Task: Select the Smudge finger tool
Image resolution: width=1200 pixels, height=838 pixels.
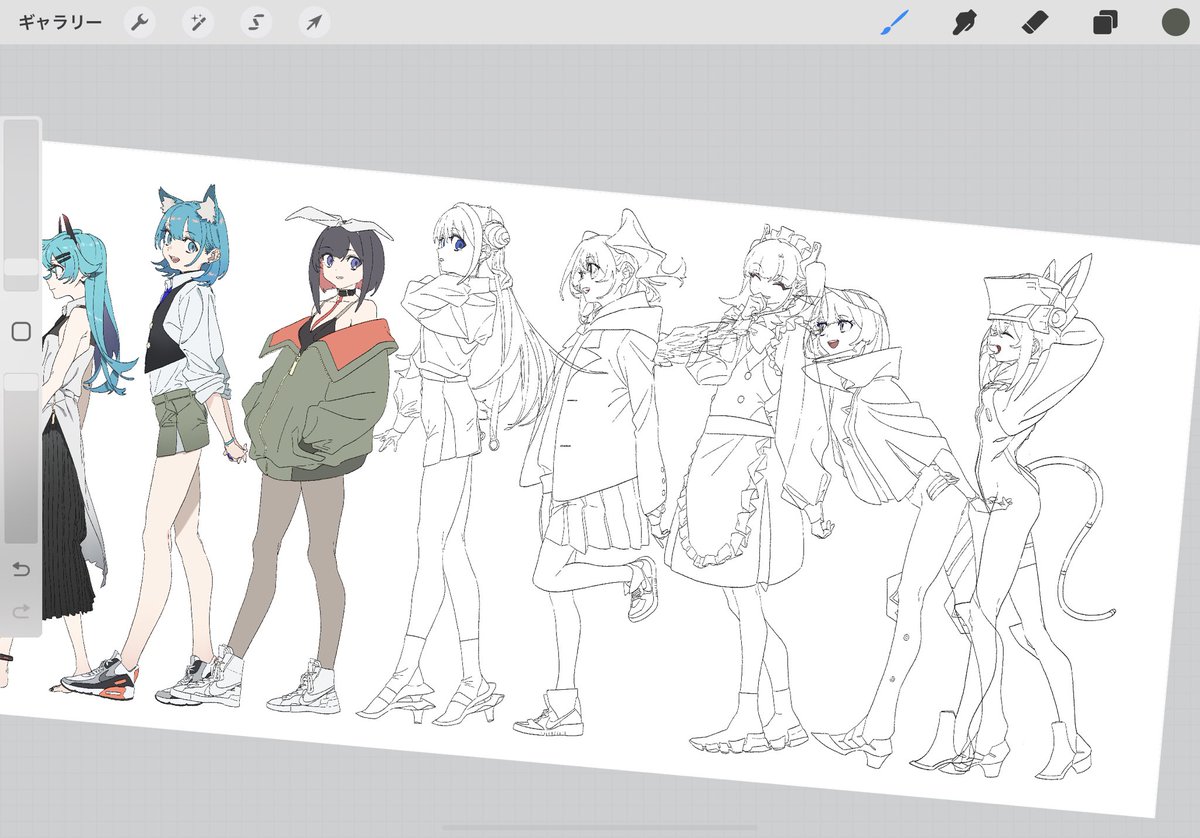Action: (x=964, y=22)
